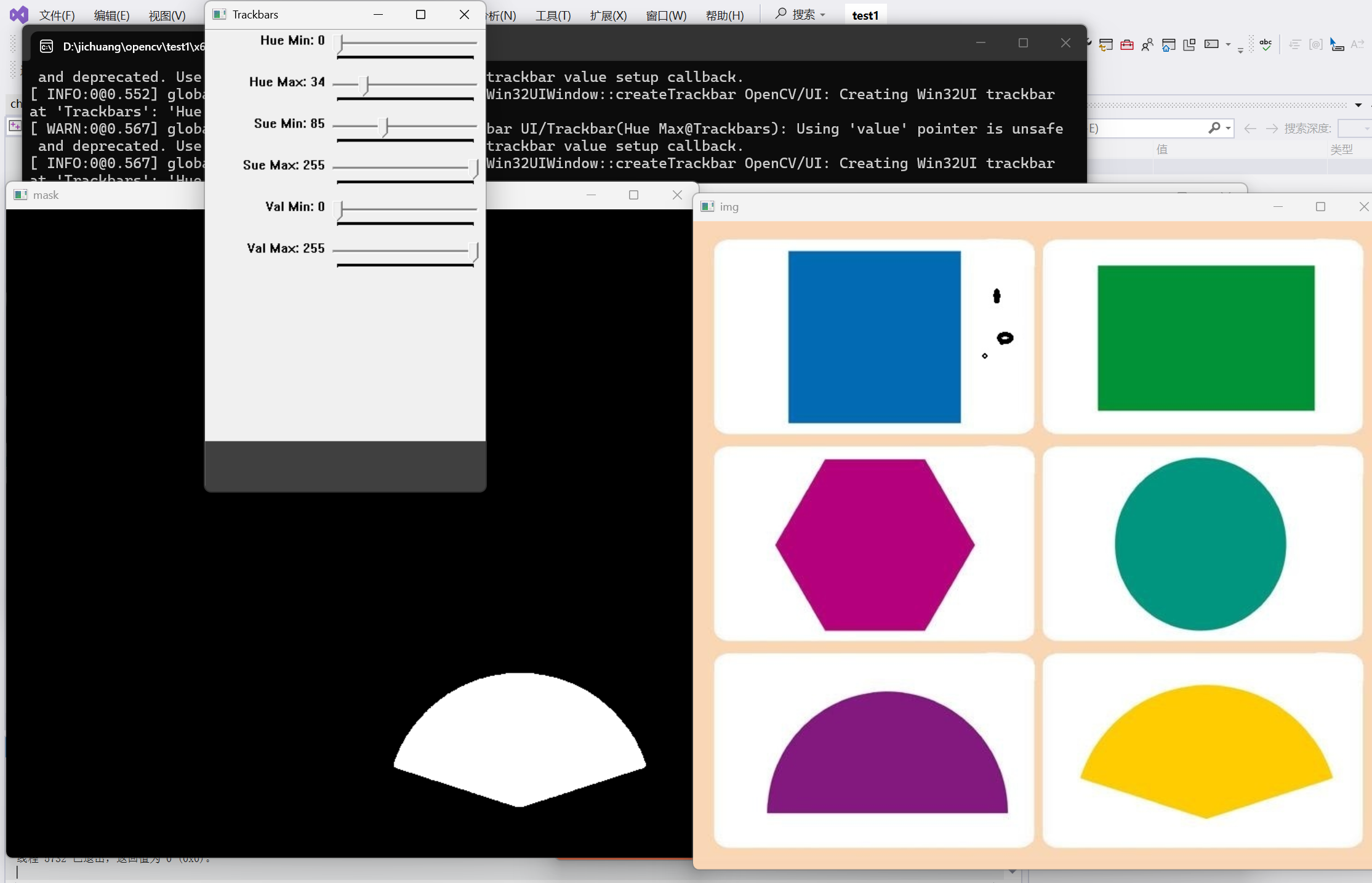This screenshot has height=883, width=1372.
Task: Click the green rectangle in img window
Action: pos(1206,338)
